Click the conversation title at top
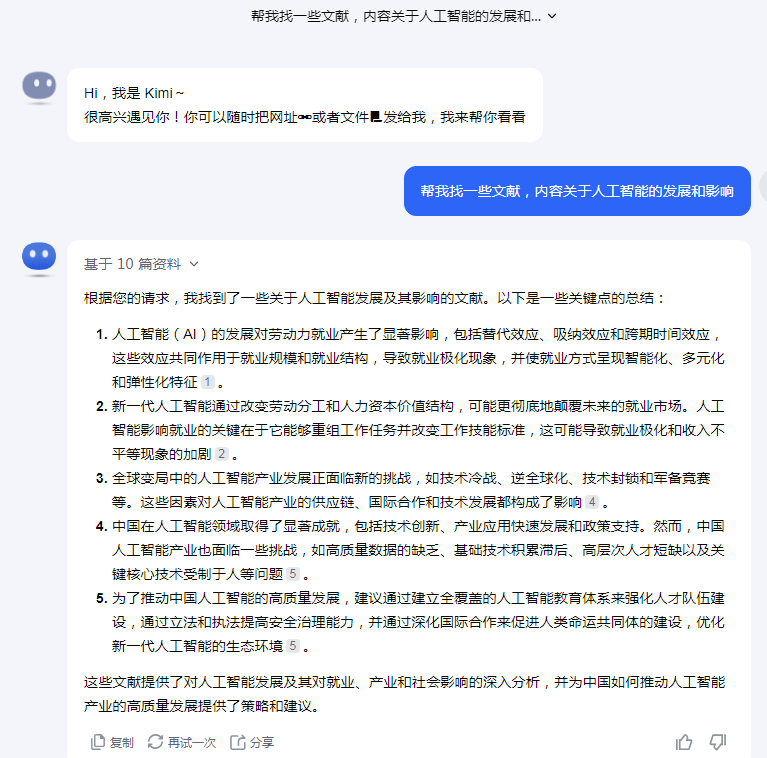 coord(396,16)
